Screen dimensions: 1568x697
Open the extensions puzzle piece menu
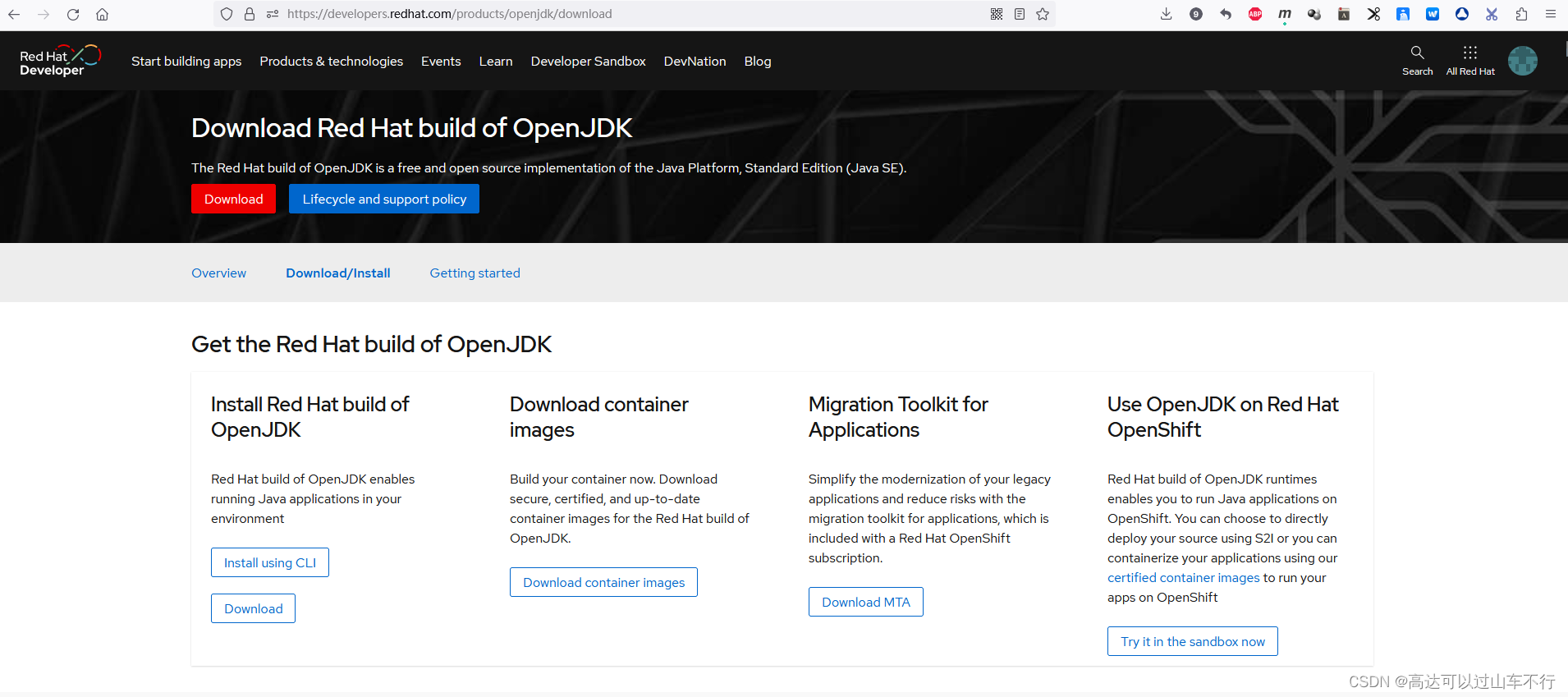point(1521,14)
